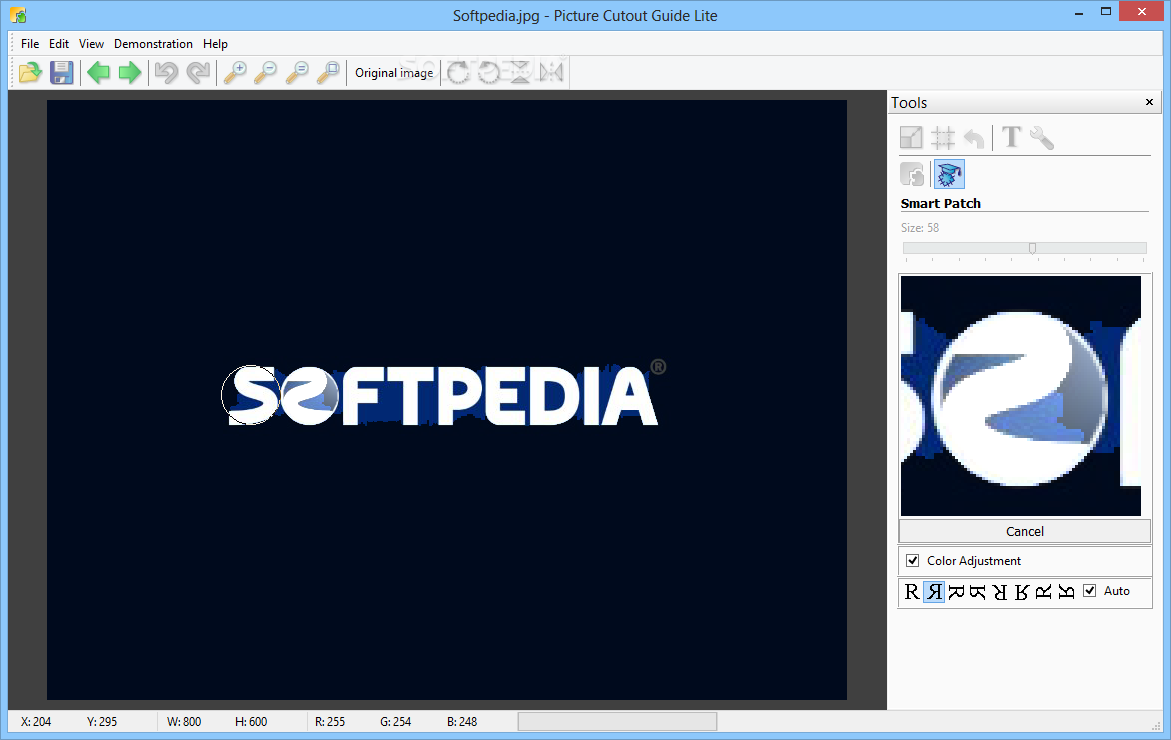Open the wrench settings tool
Viewport: 1171px width, 740px height.
point(1042,137)
